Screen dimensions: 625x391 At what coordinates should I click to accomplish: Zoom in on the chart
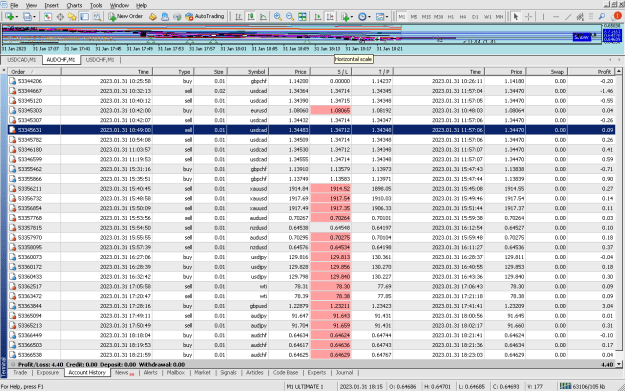[278, 16]
